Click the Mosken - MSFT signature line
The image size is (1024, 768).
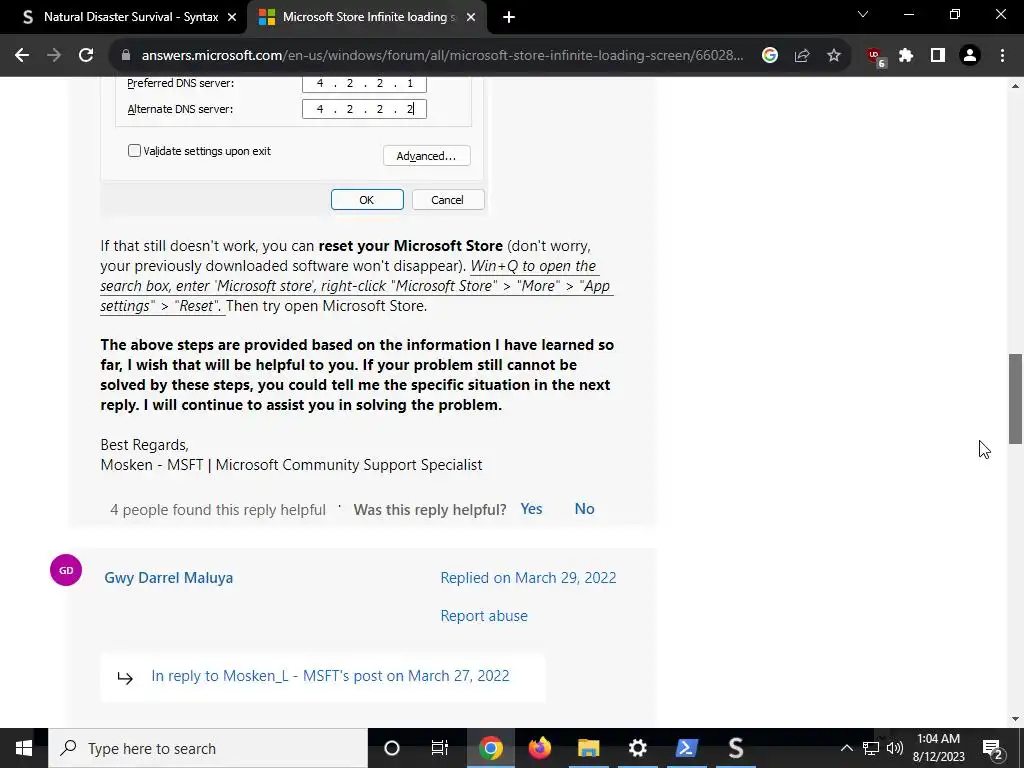tap(291, 465)
